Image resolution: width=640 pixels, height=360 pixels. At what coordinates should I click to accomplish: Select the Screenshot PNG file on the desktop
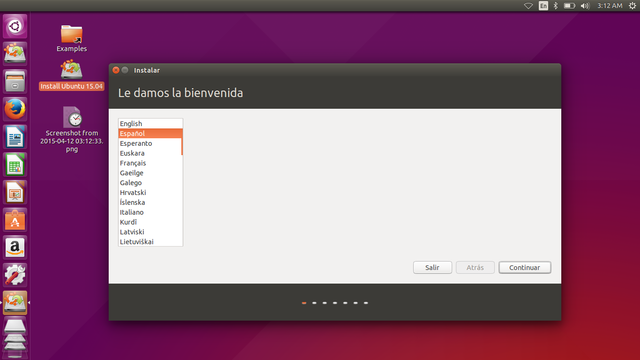[x=71, y=129]
